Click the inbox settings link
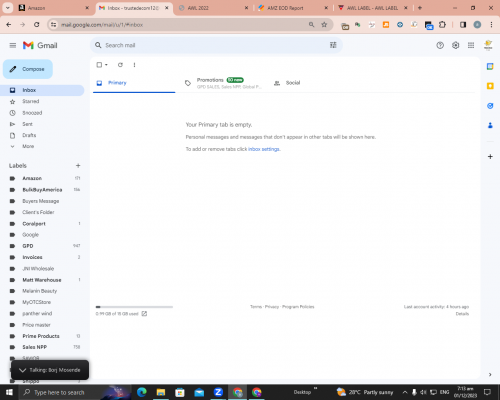 (264, 149)
